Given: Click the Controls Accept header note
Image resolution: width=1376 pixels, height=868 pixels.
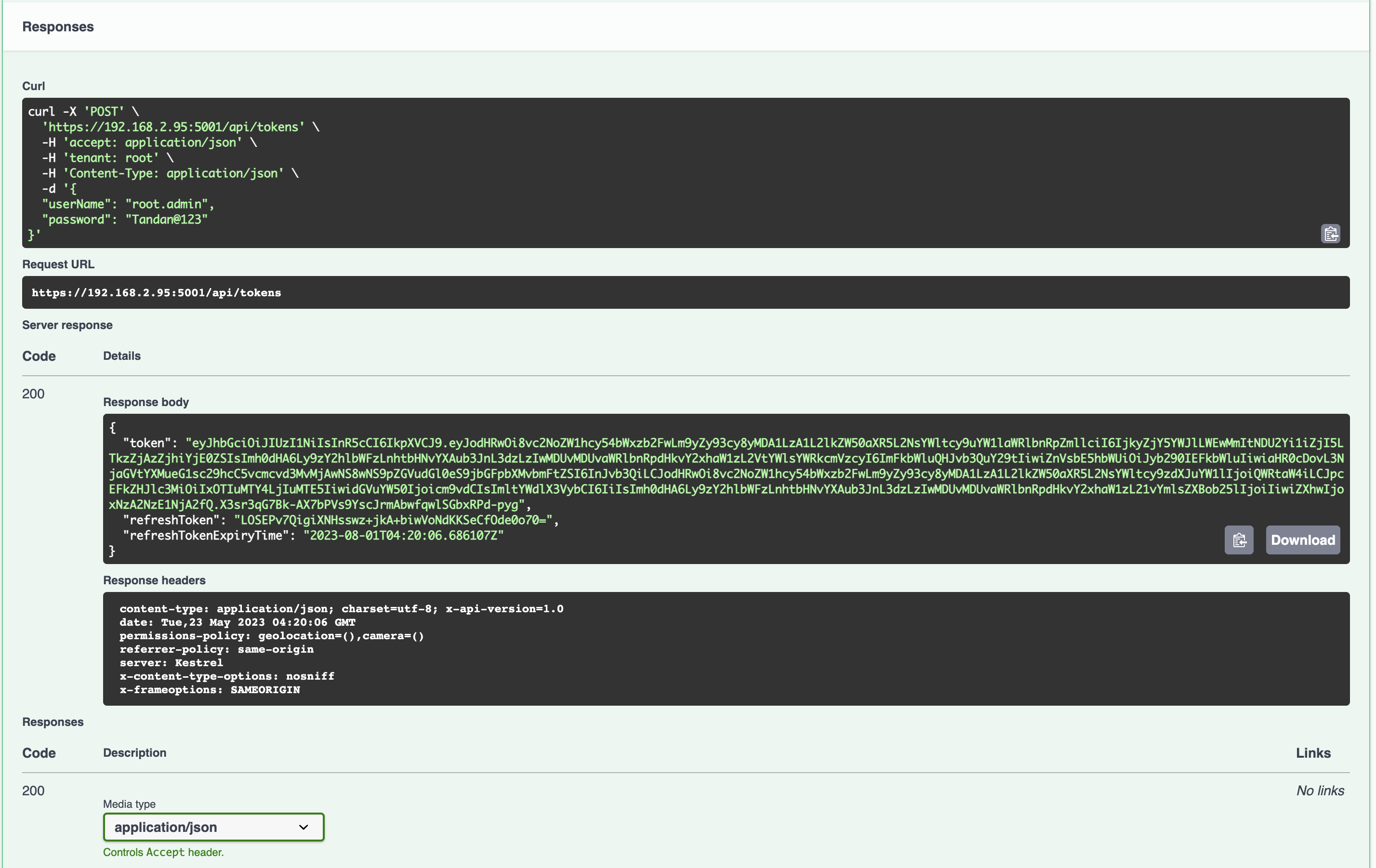Looking at the screenshot, I should click(163, 852).
